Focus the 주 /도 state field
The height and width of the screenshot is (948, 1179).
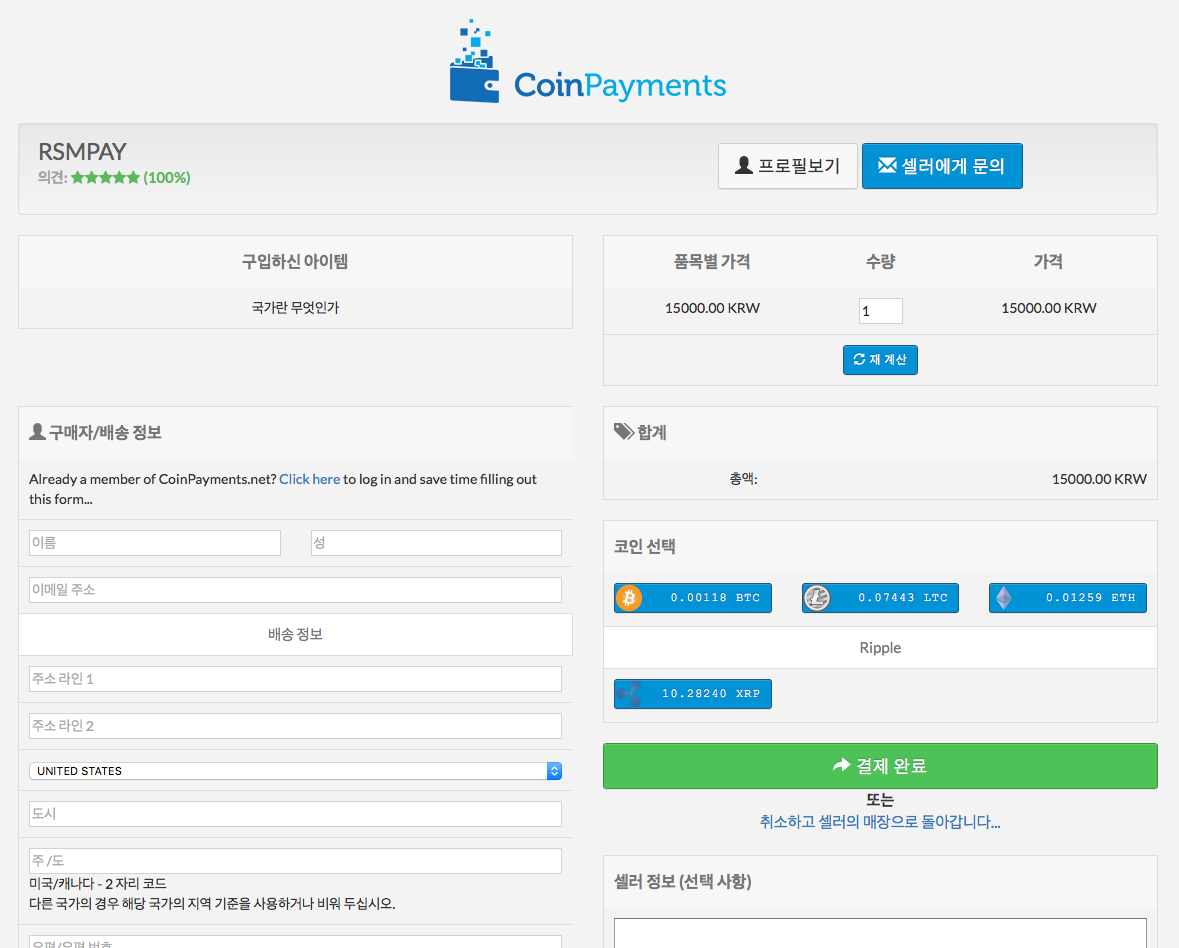tap(296, 861)
